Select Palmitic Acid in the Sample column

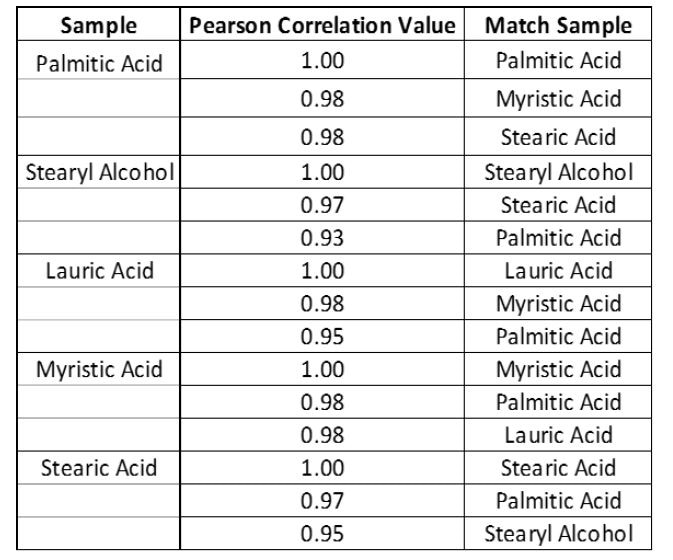[x=98, y=63]
